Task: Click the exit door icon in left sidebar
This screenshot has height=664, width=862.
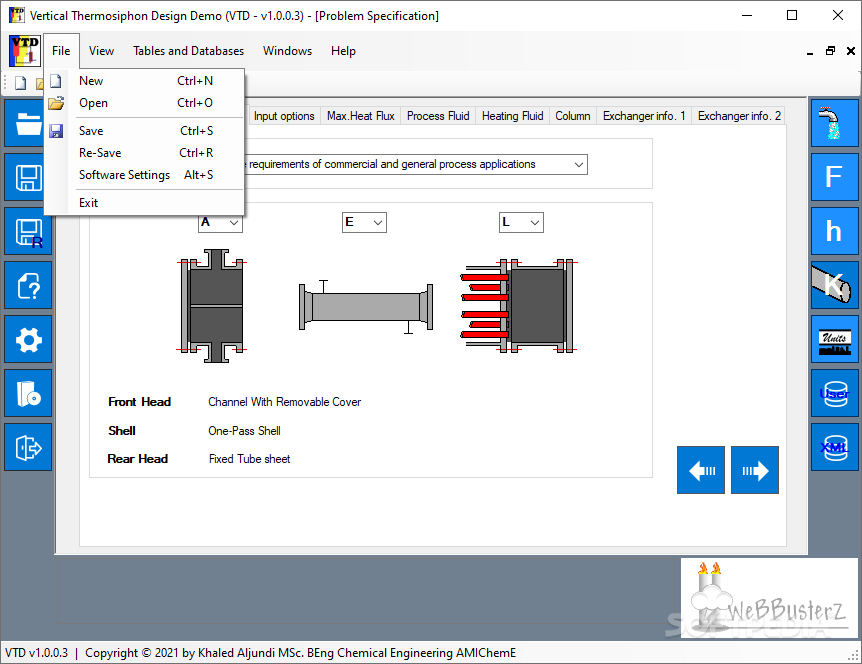Action: tap(28, 447)
